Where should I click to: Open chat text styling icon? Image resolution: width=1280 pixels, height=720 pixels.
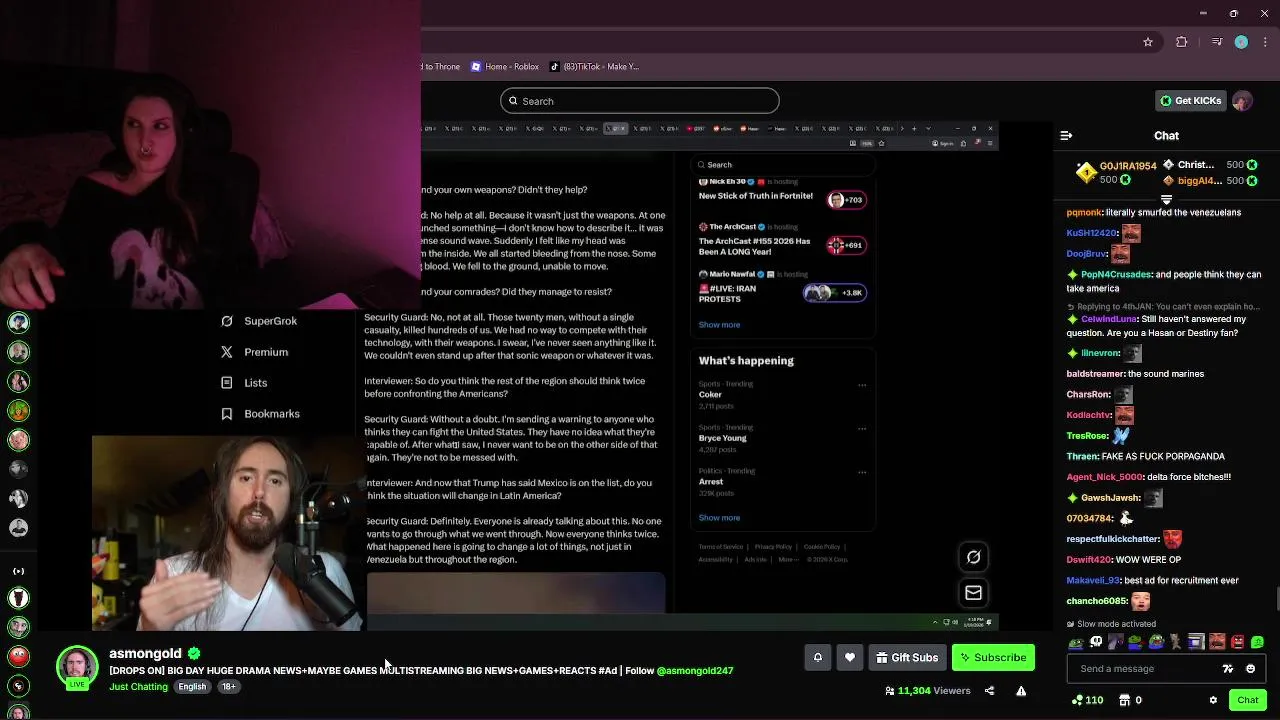pos(1228,669)
